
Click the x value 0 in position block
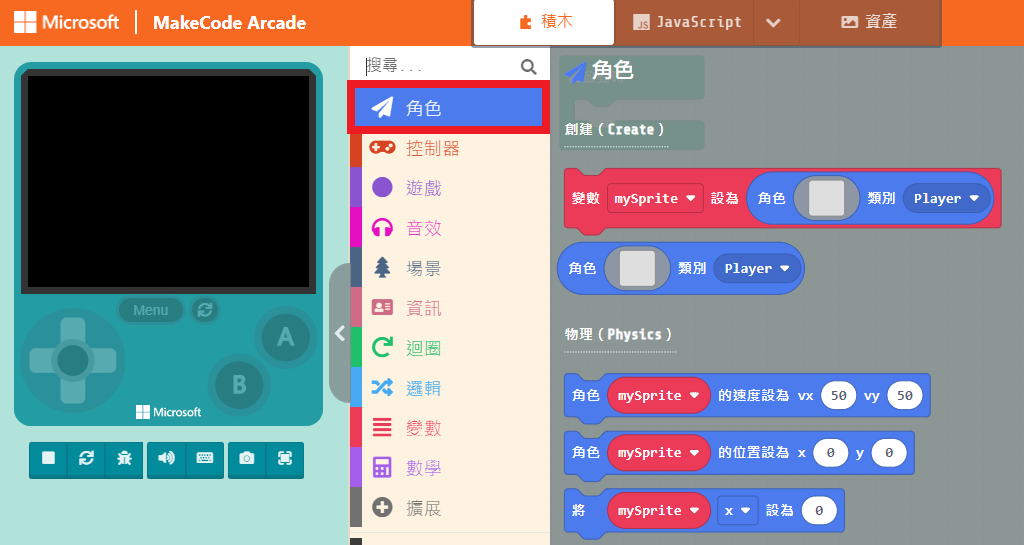tap(830, 452)
